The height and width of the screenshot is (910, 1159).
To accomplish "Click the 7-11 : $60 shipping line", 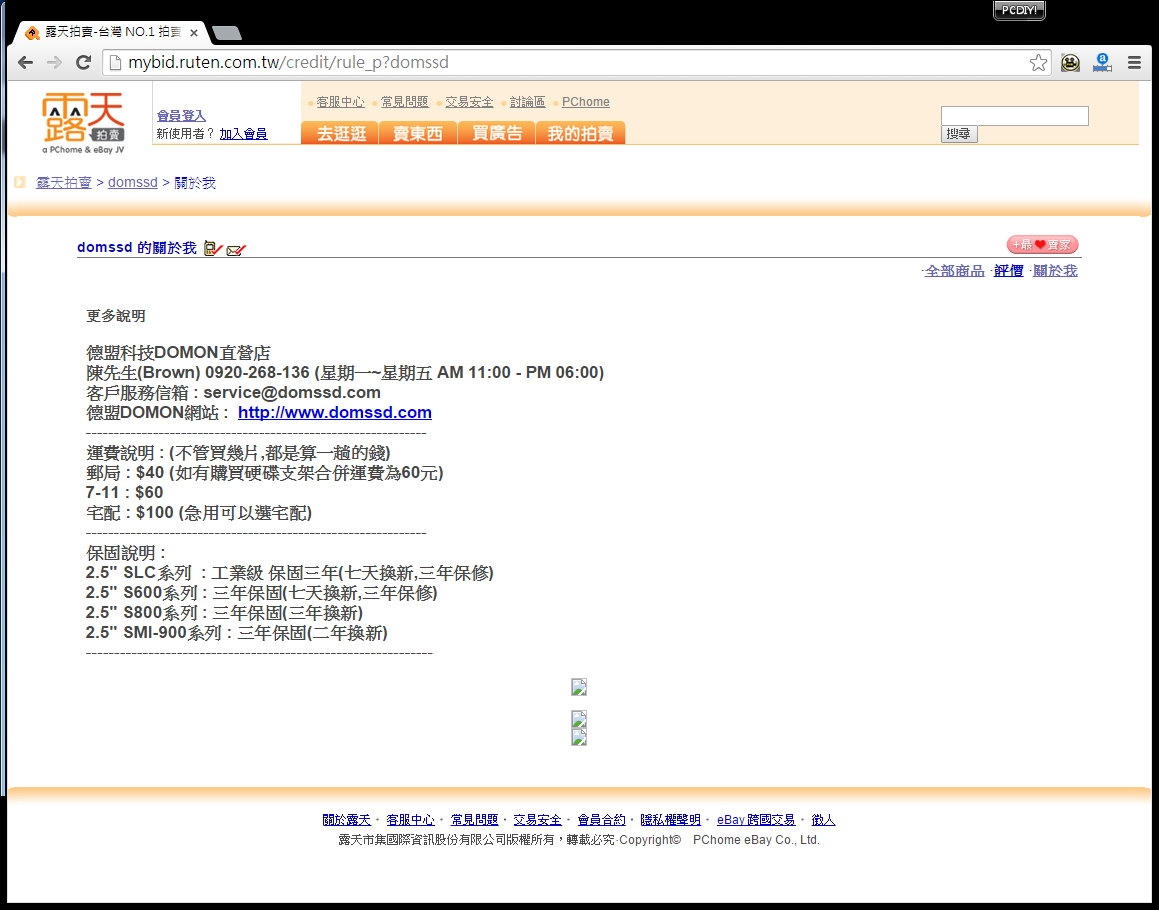I will click(x=124, y=492).
